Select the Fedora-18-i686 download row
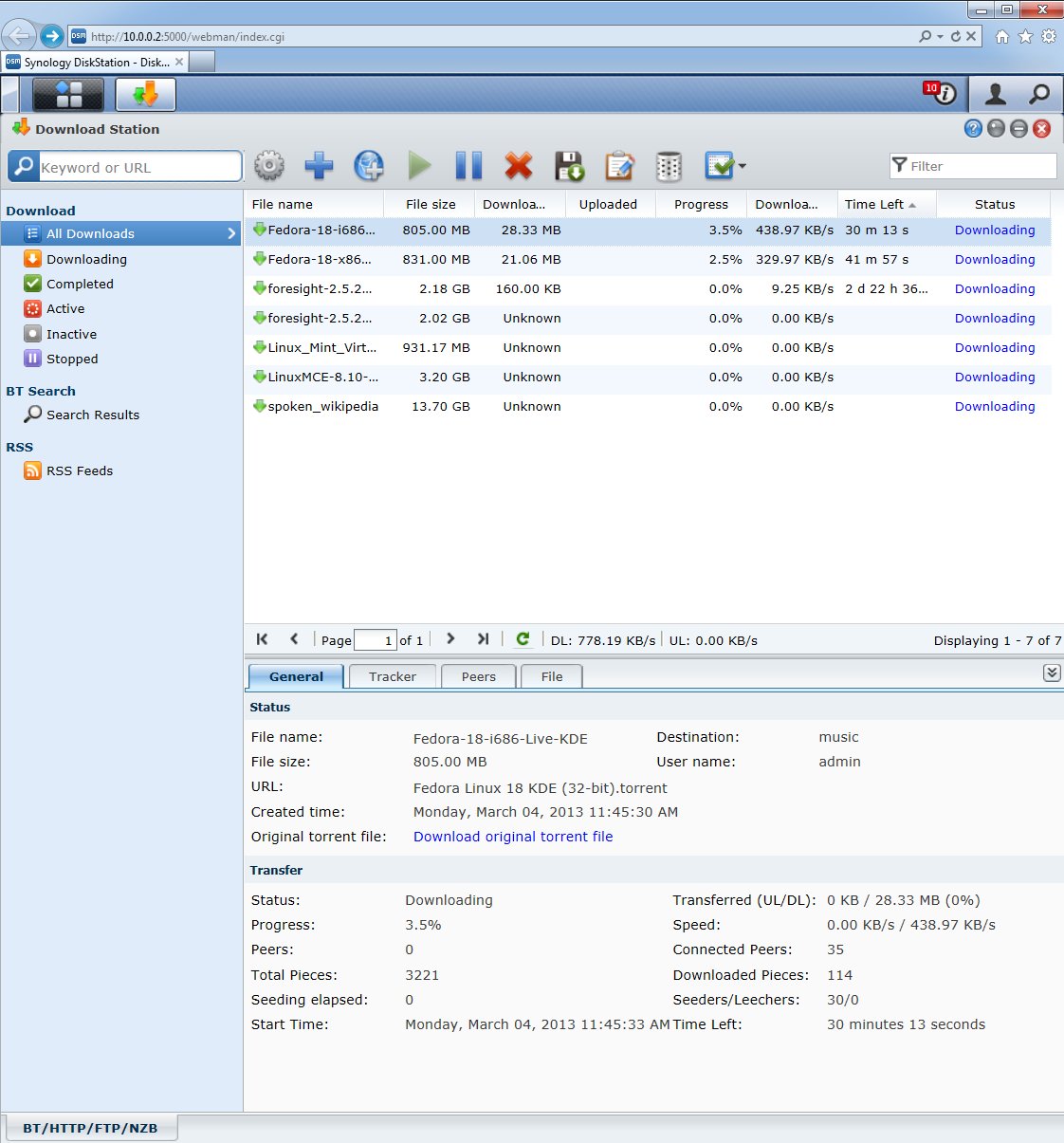The height and width of the screenshot is (1143, 1064). click(x=648, y=230)
